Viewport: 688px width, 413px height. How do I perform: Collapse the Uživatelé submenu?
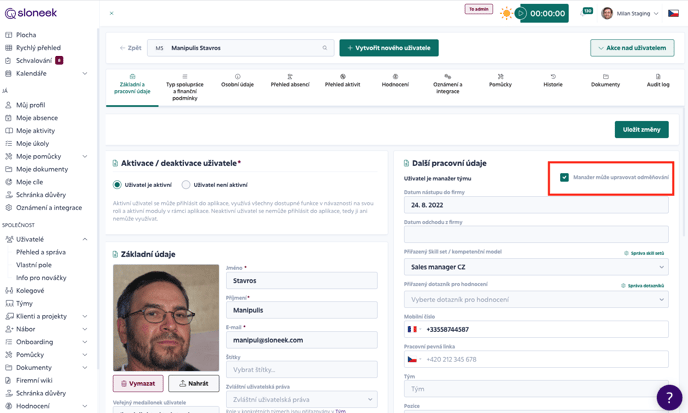[85, 239]
